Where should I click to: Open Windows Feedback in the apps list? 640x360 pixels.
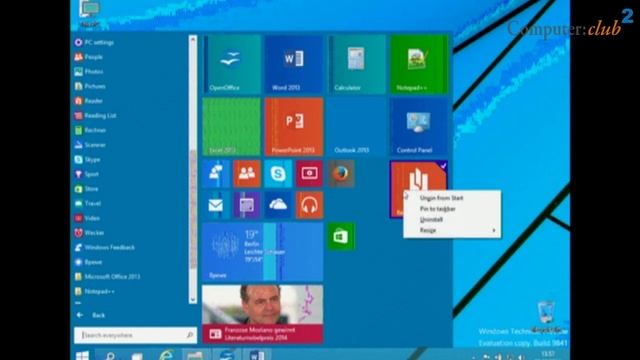105,247
